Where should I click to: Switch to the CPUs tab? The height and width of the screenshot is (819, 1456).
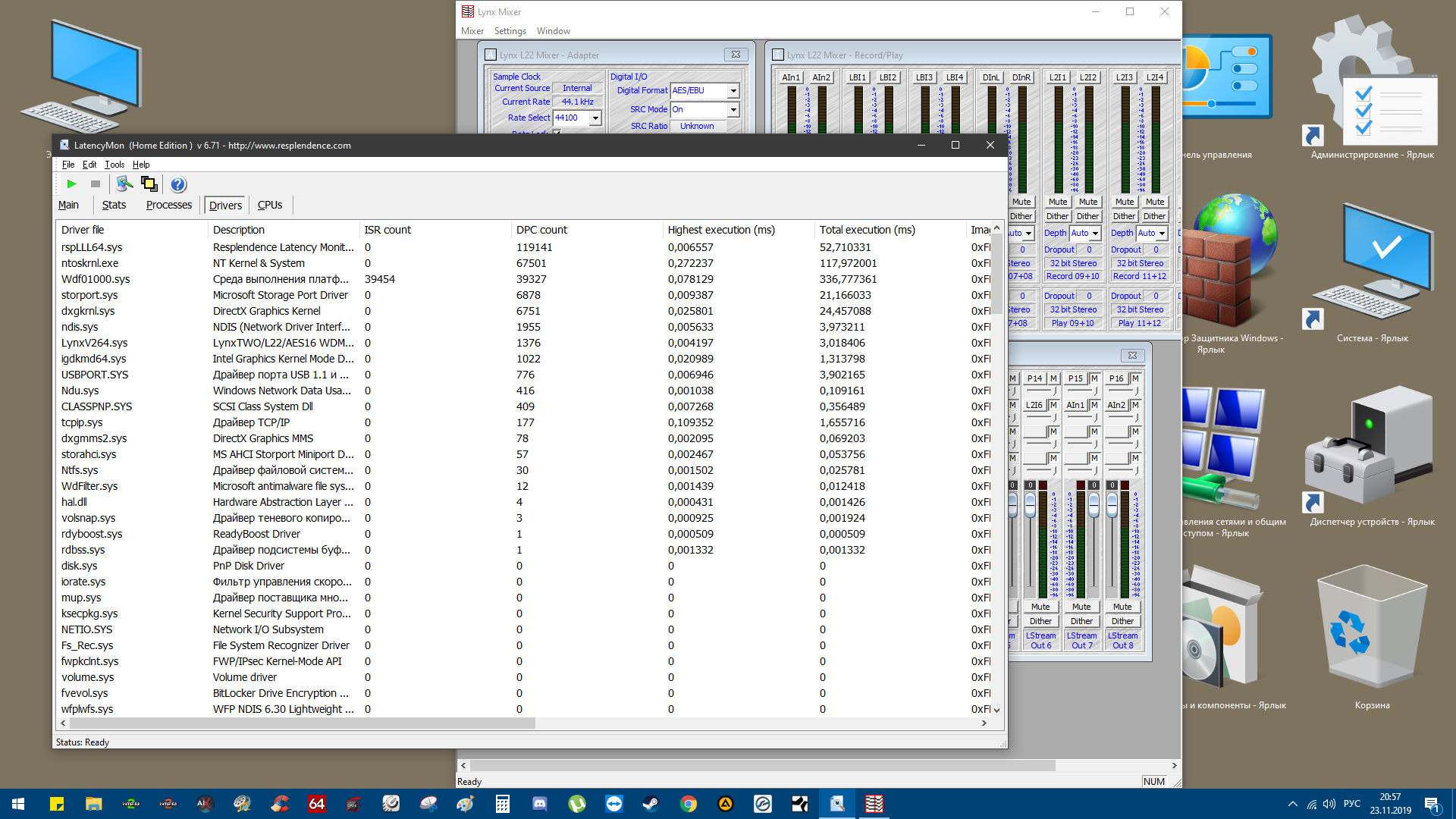(270, 205)
